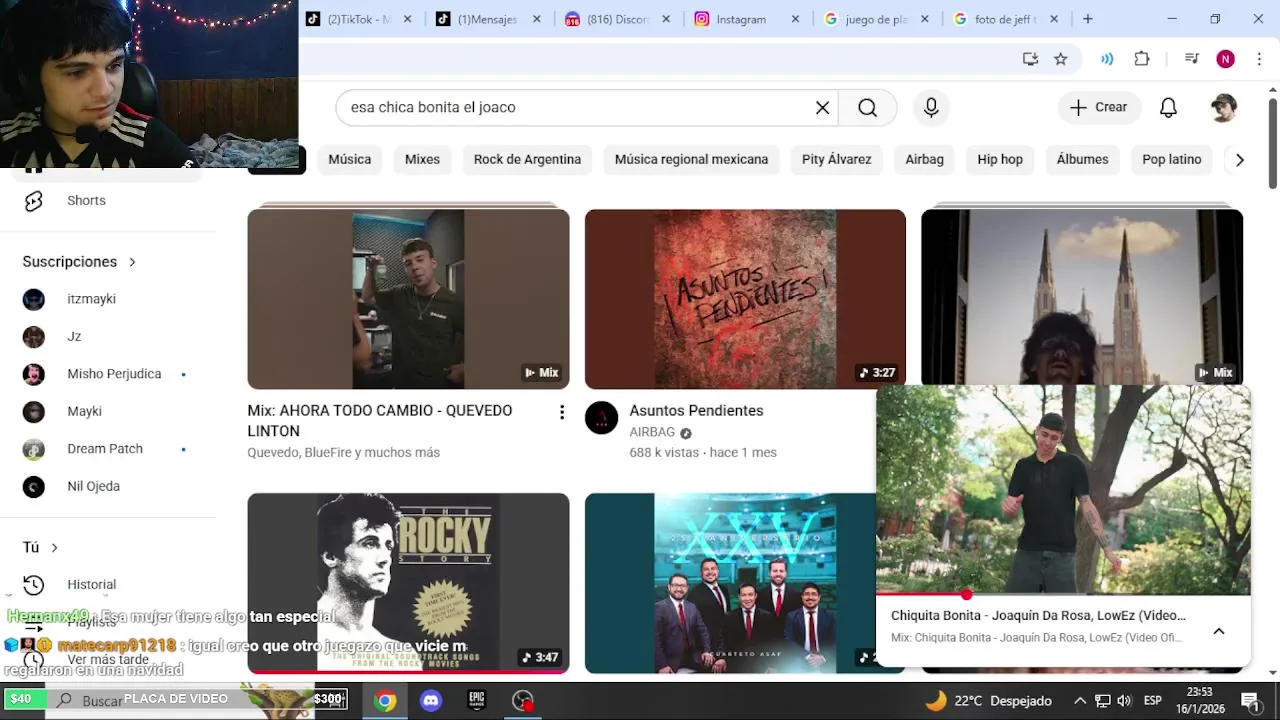Bookmark this page with the star icon
The width and height of the screenshot is (1280, 720).
pos(1060,59)
